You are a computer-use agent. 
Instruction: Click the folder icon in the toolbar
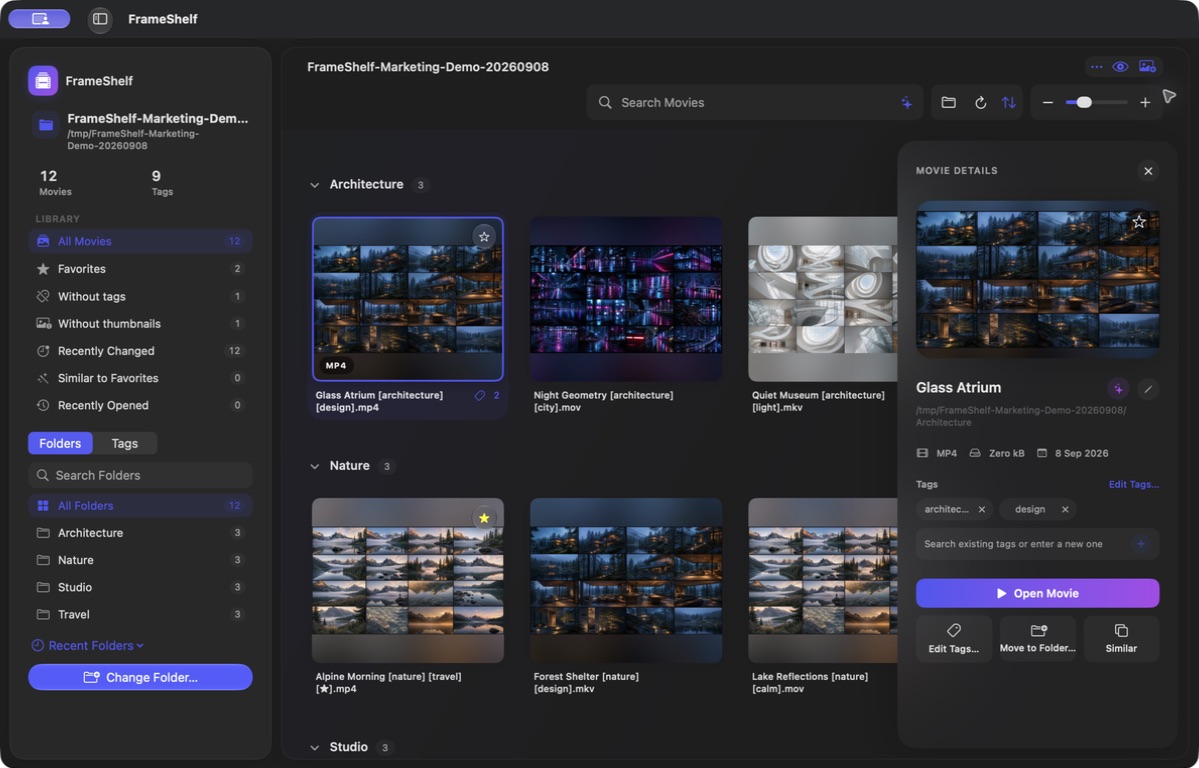coord(948,103)
